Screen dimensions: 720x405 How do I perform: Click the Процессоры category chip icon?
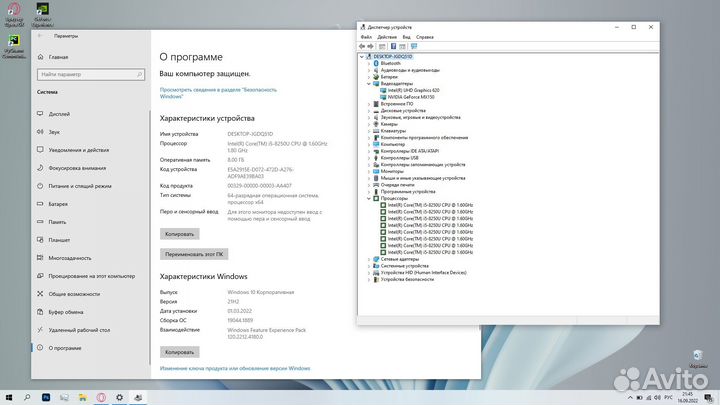pos(376,198)
